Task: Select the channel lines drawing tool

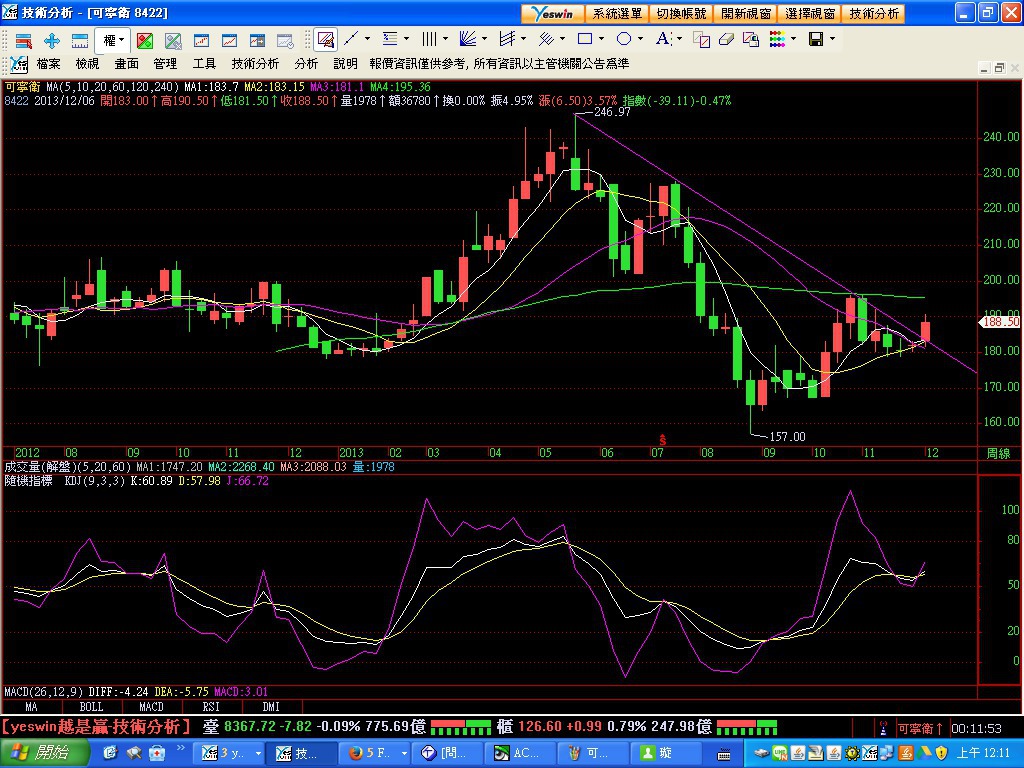Action: point(507,39)
